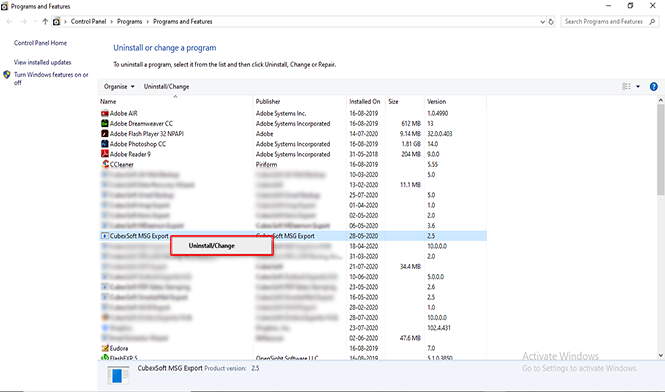Click the Programs and Features breadcrumb
This screenshot has width=665, height=392.
click(x=182, y=22)
